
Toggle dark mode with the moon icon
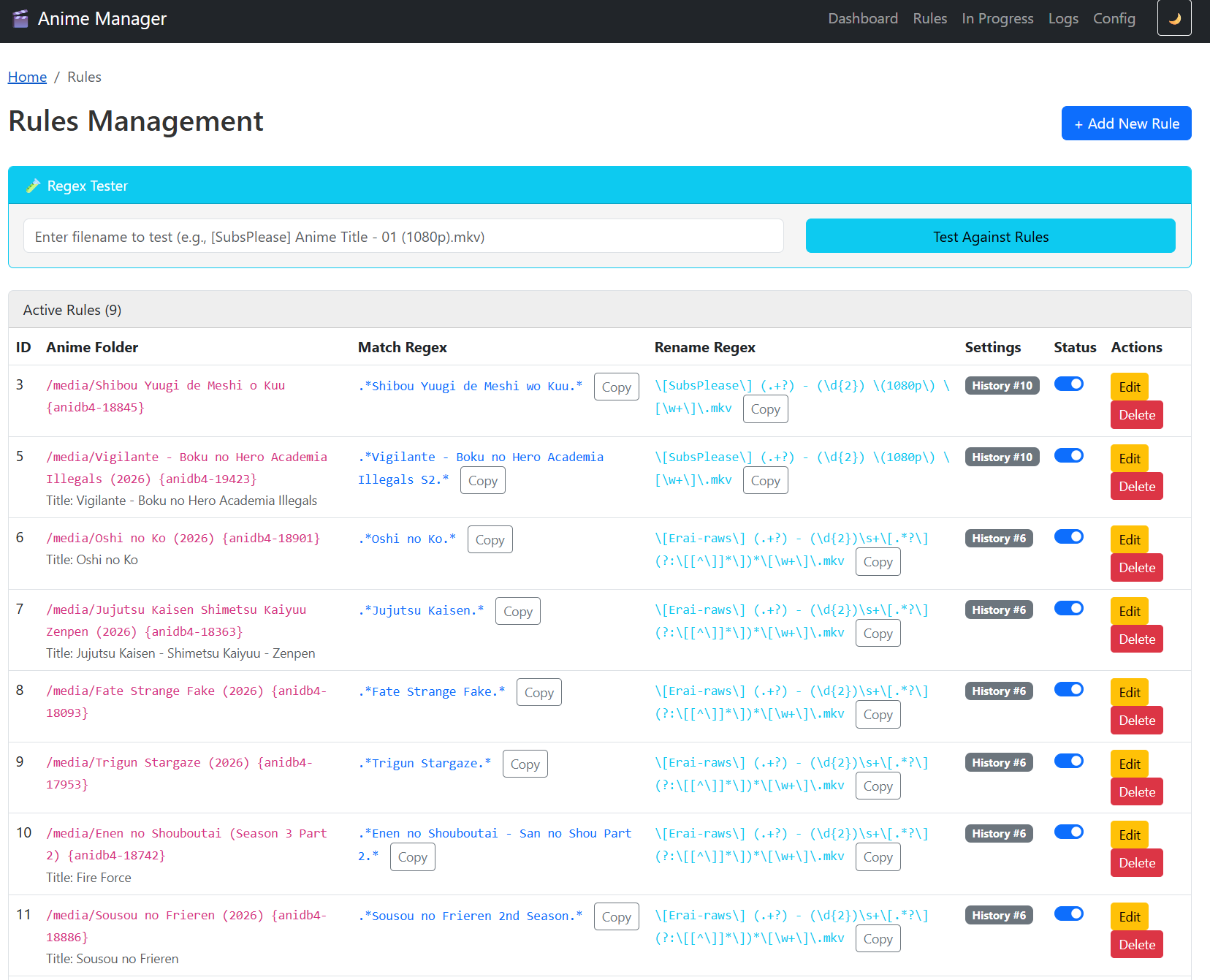coord(1173,18)
